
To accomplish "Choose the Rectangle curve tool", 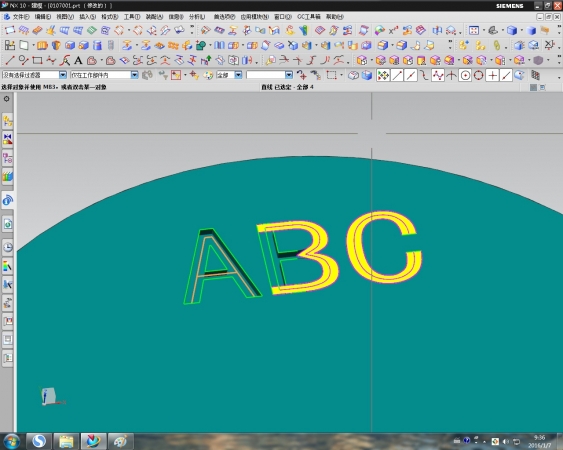I will pos(37,60).
